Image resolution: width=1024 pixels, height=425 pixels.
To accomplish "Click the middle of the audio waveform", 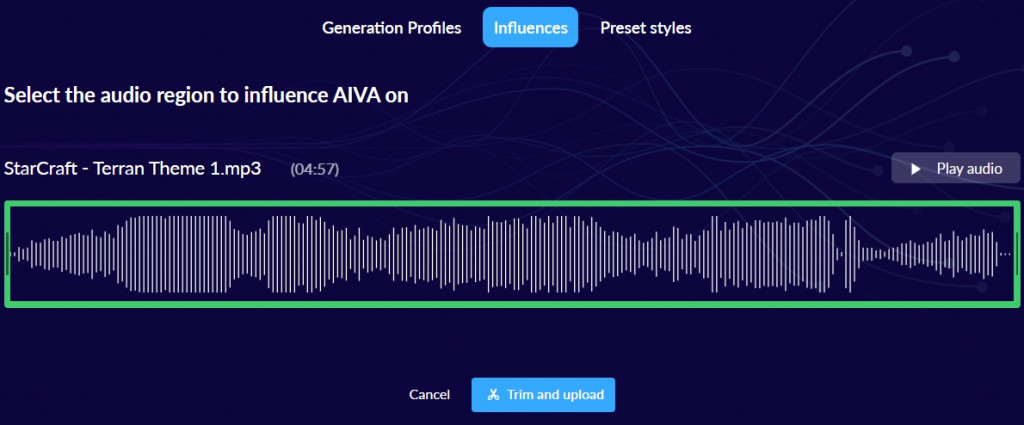I will click(x=512, y=254).
